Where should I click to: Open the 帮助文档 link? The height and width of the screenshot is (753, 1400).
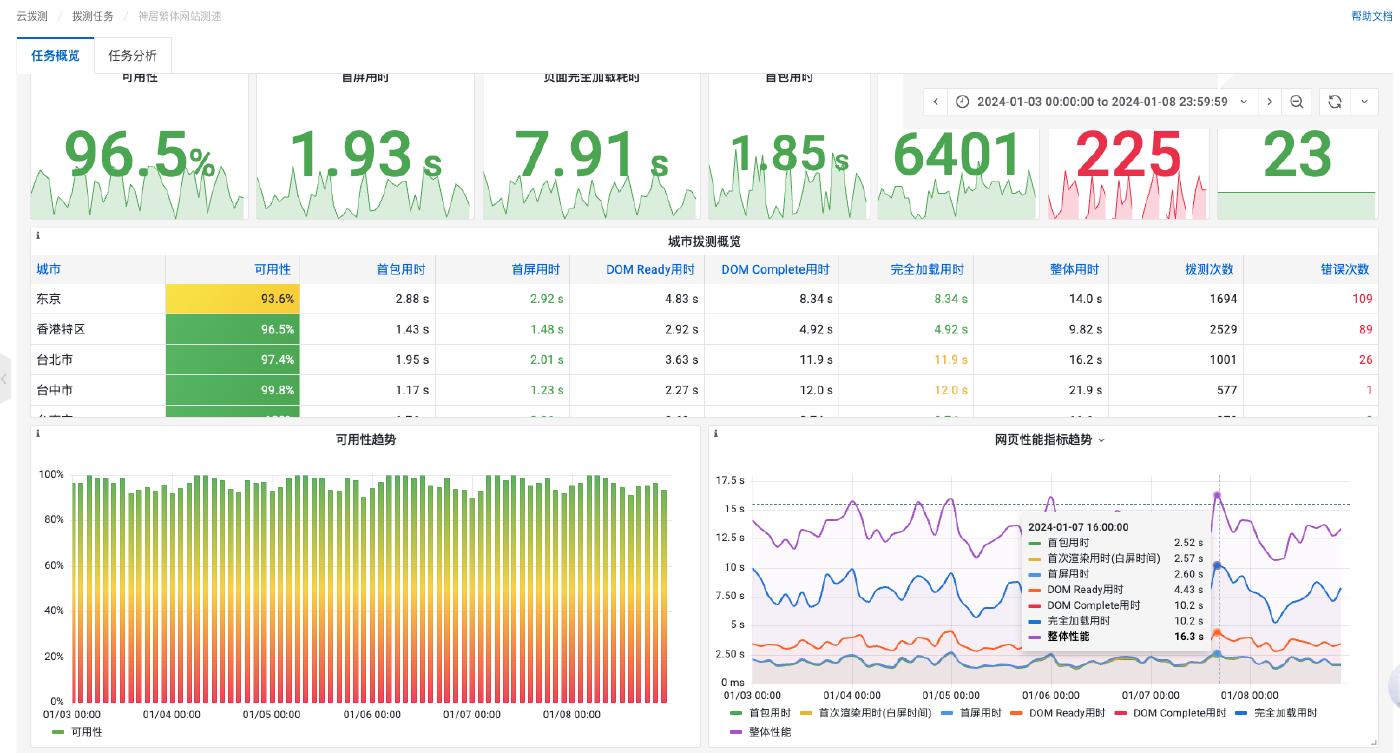1370,16
